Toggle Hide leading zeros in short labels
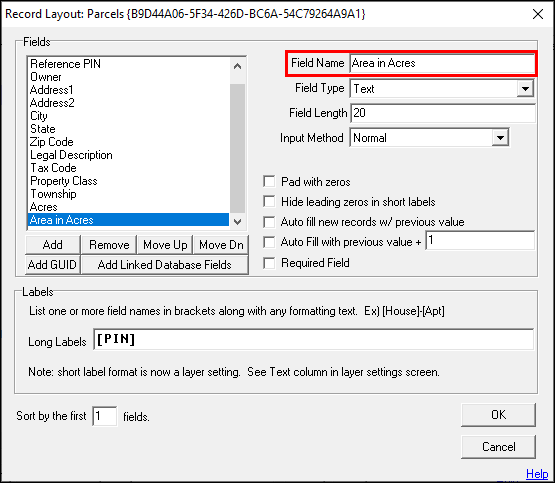 269,202
